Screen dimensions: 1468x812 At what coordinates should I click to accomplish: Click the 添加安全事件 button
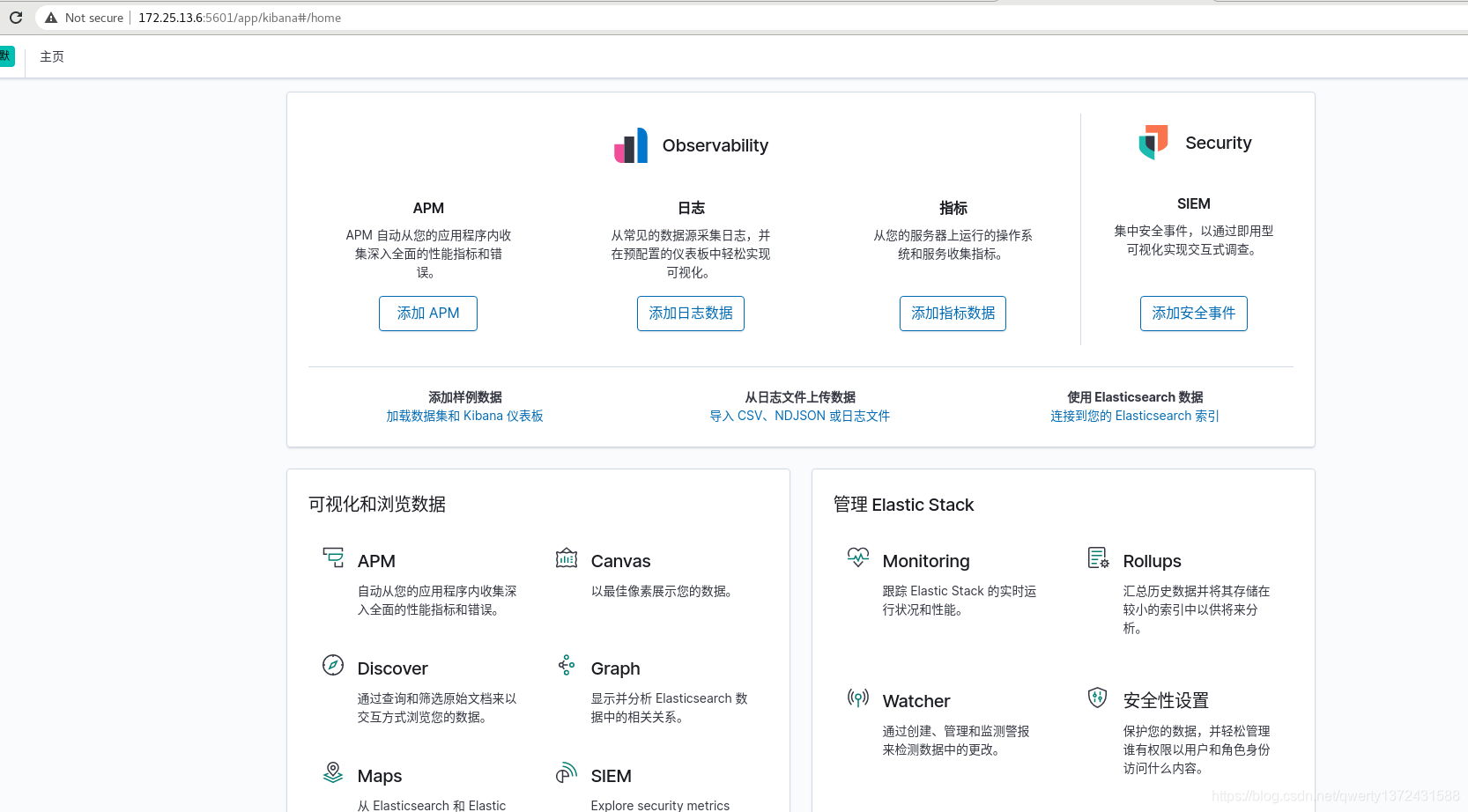[1194, 314]
